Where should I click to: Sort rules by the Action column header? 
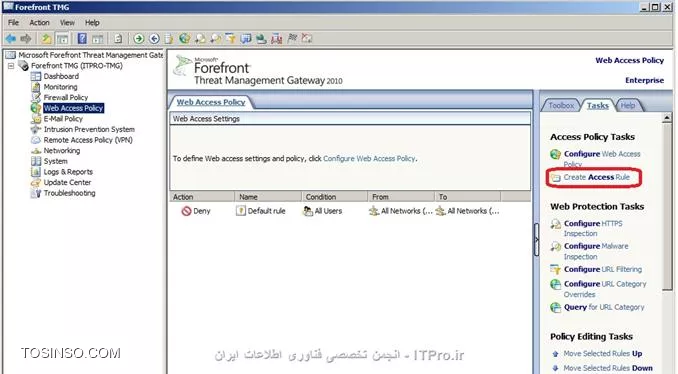(x=202, y=197)
